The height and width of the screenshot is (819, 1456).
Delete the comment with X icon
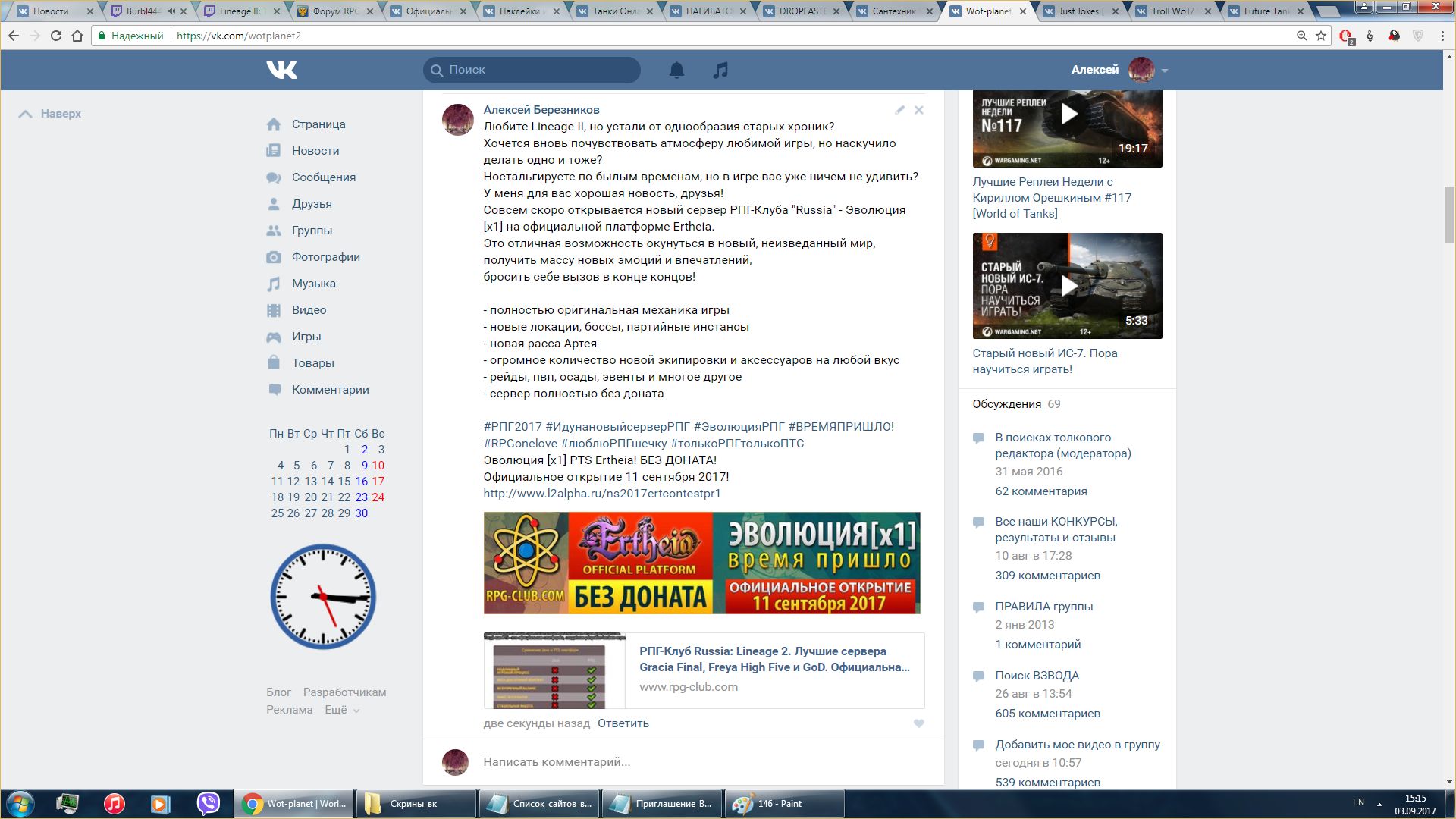[919, 110]
